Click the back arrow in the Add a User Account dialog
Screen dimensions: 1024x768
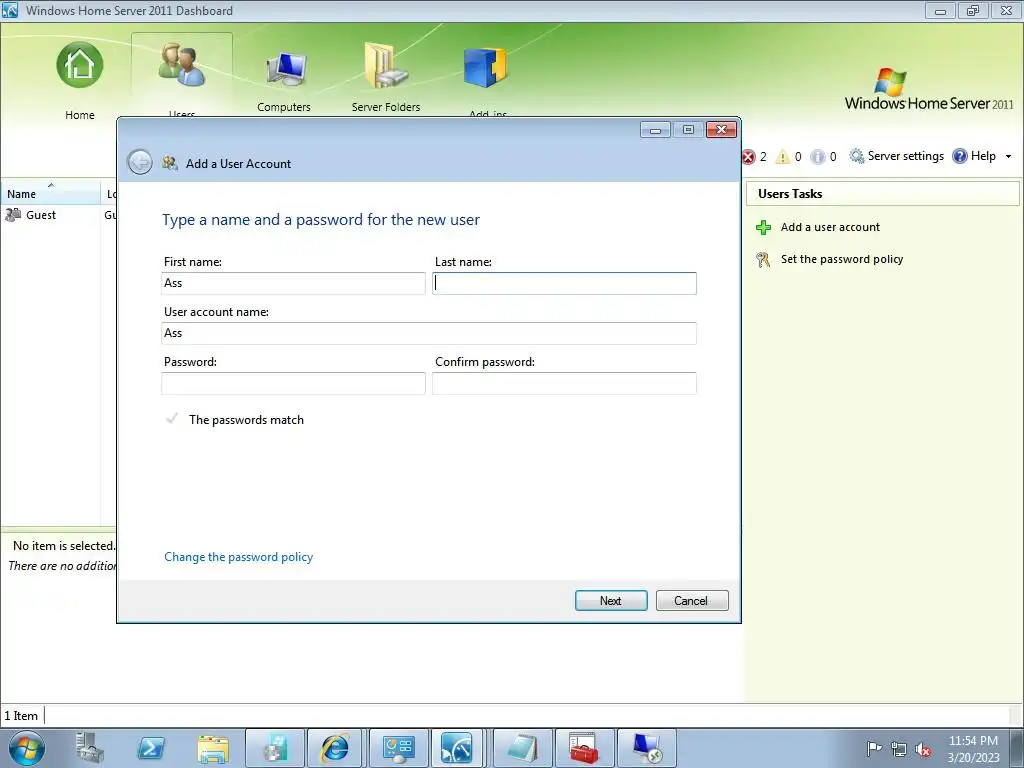click(x=140, y=163)
